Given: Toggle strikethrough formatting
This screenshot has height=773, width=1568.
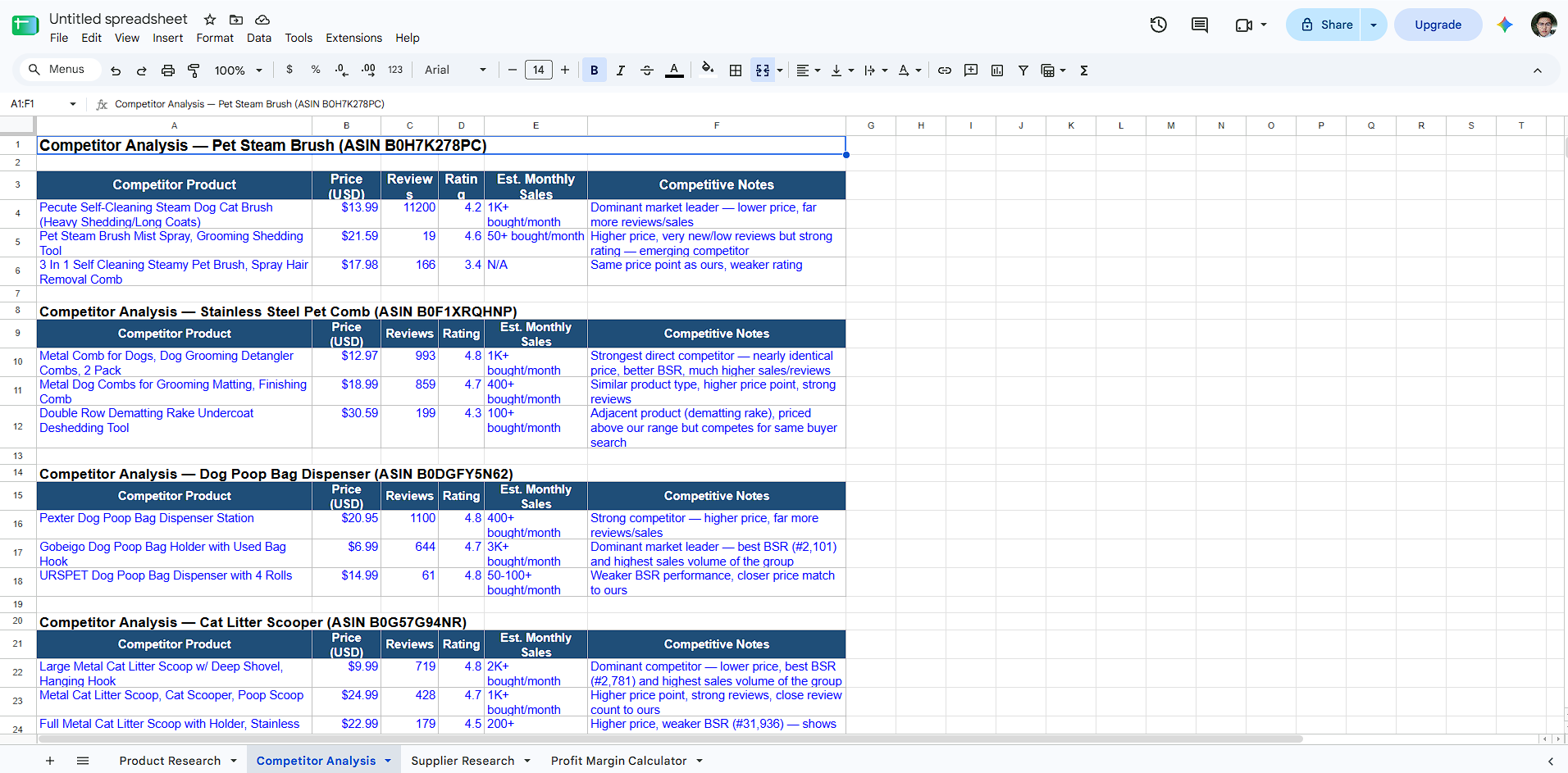Looking at the screenshot, I should click(x=647, y=70).
